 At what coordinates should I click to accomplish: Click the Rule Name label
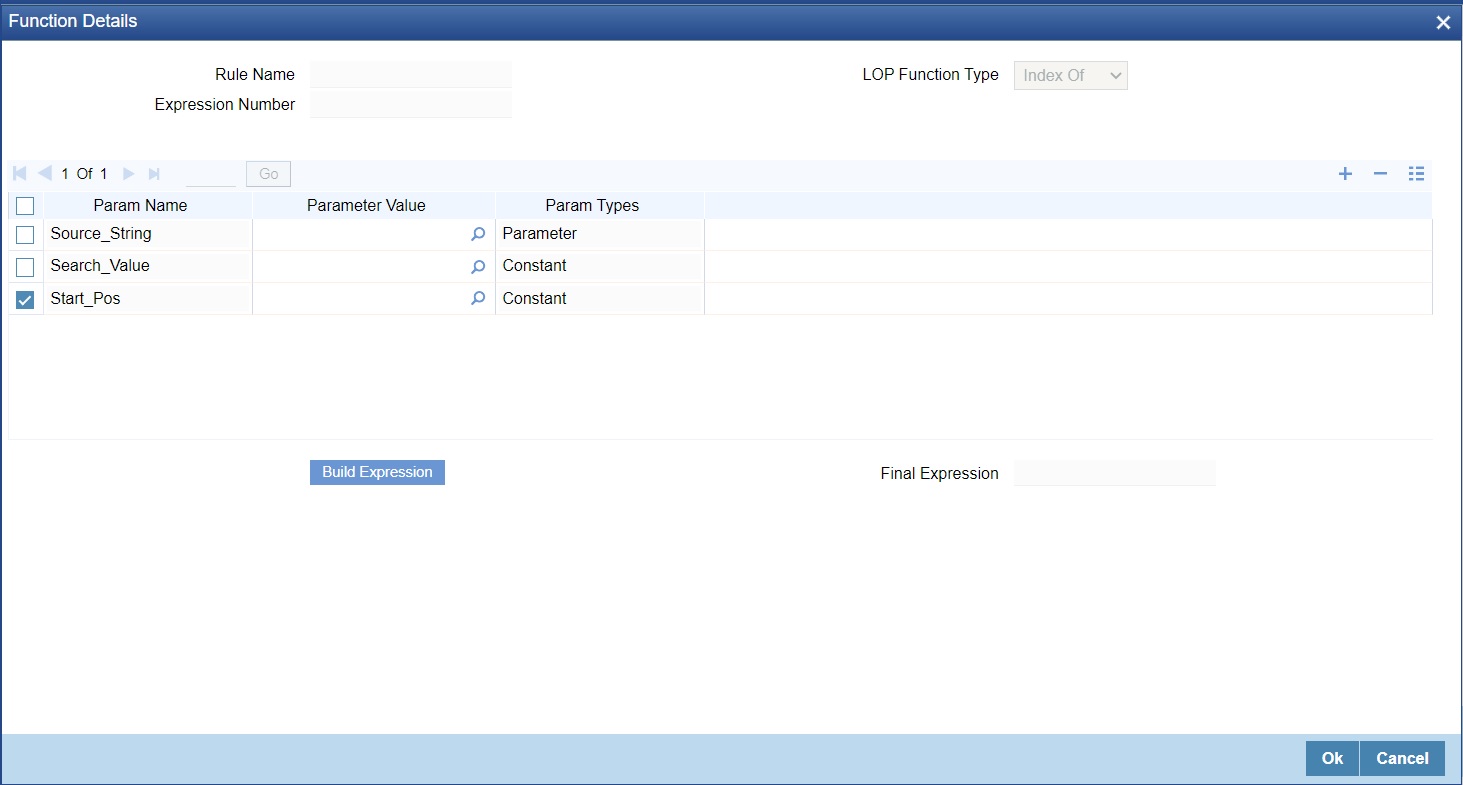pyautogui.click(x=255, y=75)
